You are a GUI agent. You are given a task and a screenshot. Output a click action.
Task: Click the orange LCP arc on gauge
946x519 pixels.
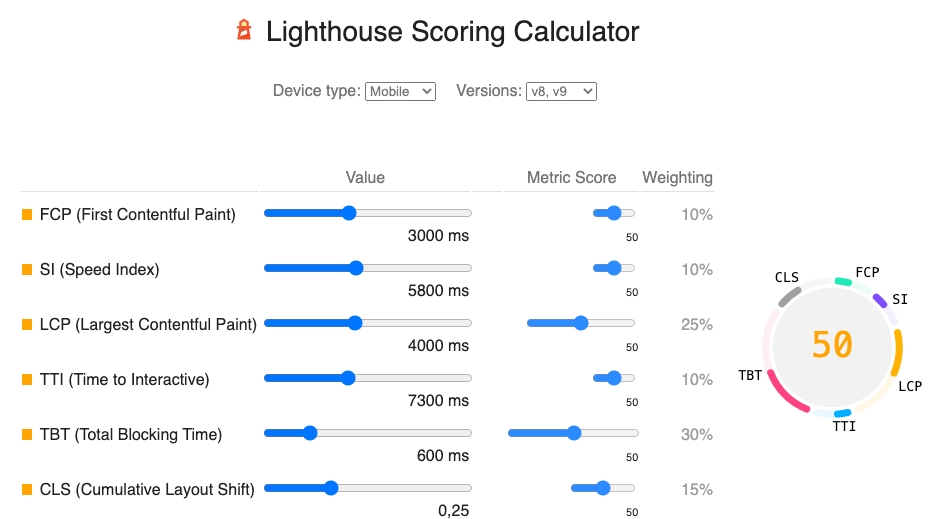coord(898,352)
